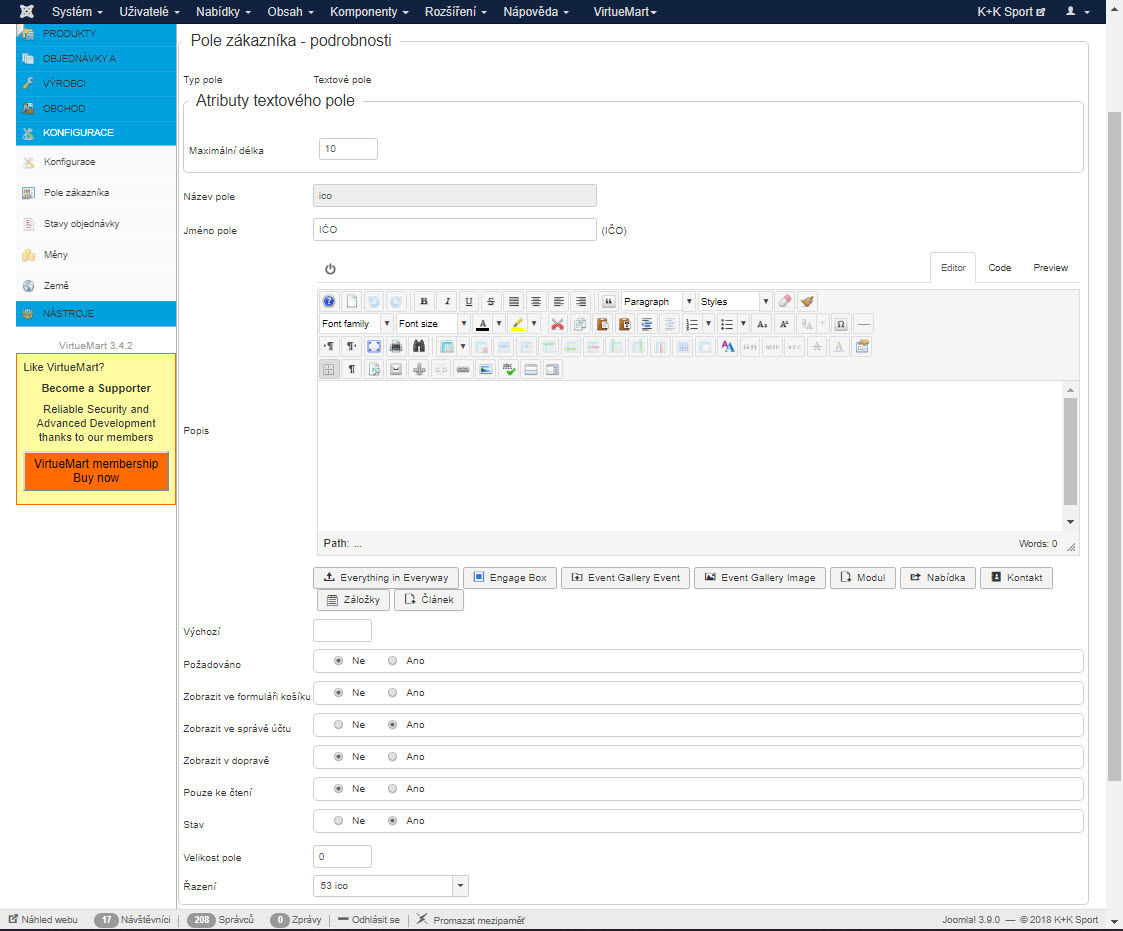Viewport: 1123px width, 931px height.
Task: Click the Event Gallery Image button
Action: pyautogui.click(x=758, y=578)
